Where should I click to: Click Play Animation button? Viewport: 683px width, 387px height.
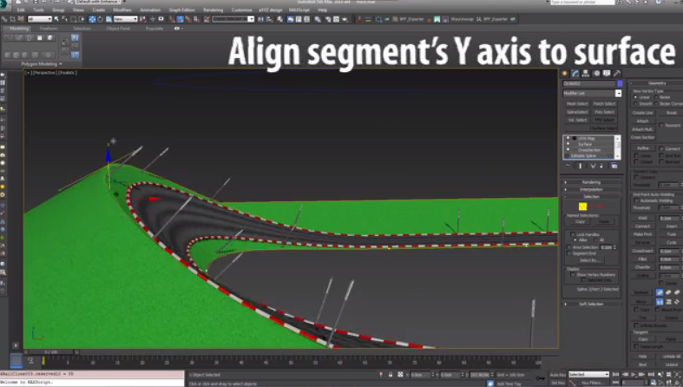point(633,374)
